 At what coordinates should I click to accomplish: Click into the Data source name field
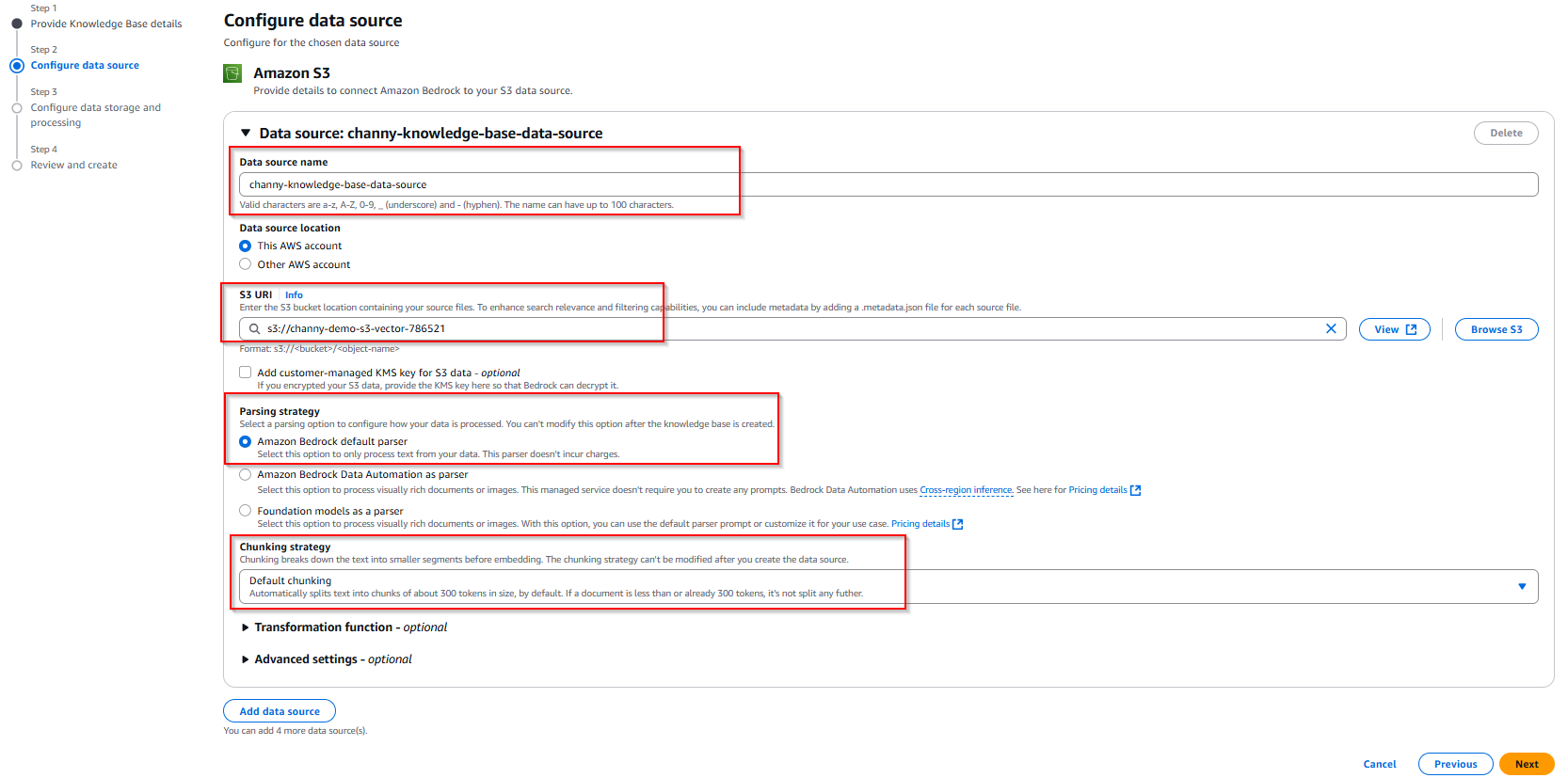click(x=888, y=184)
